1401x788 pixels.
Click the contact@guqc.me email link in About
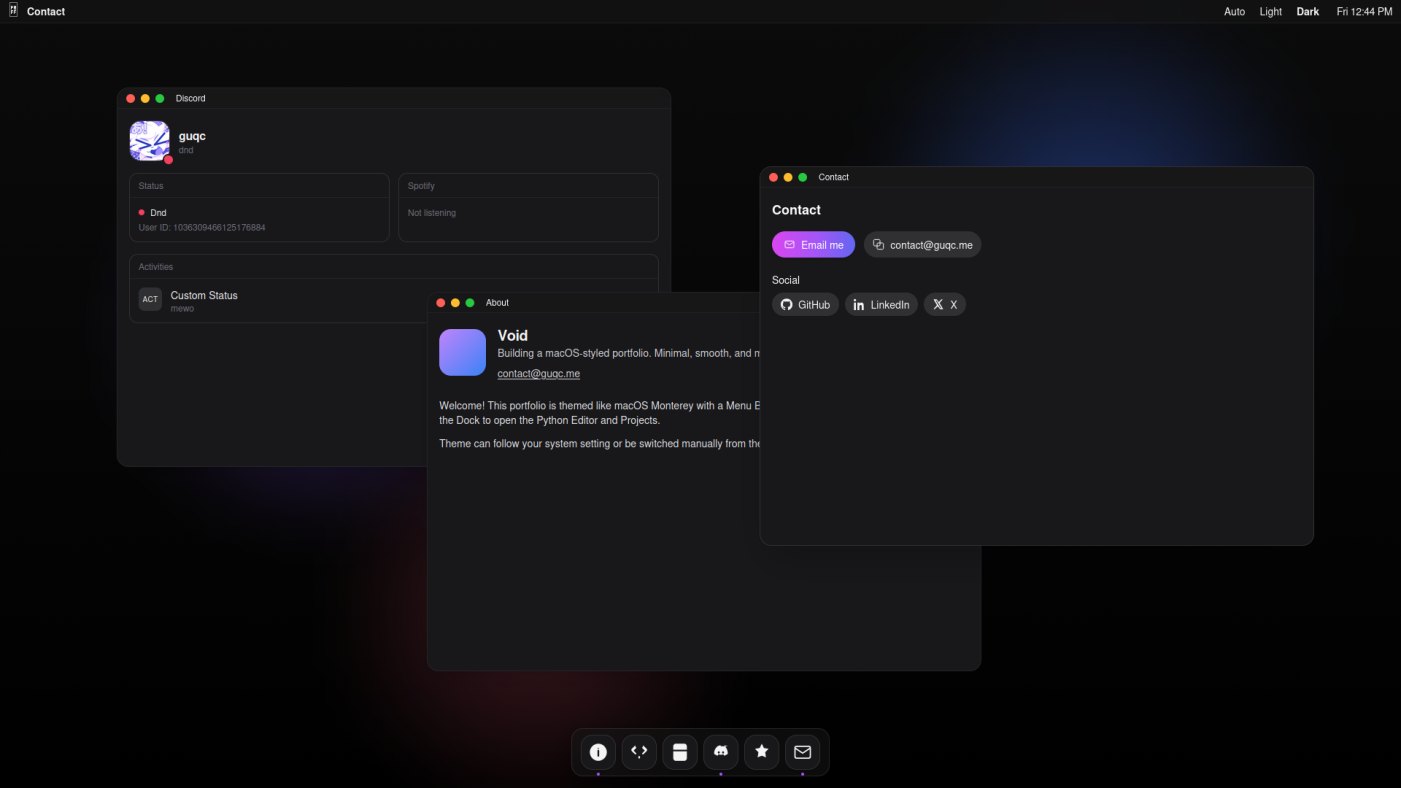tap(539, 373)
